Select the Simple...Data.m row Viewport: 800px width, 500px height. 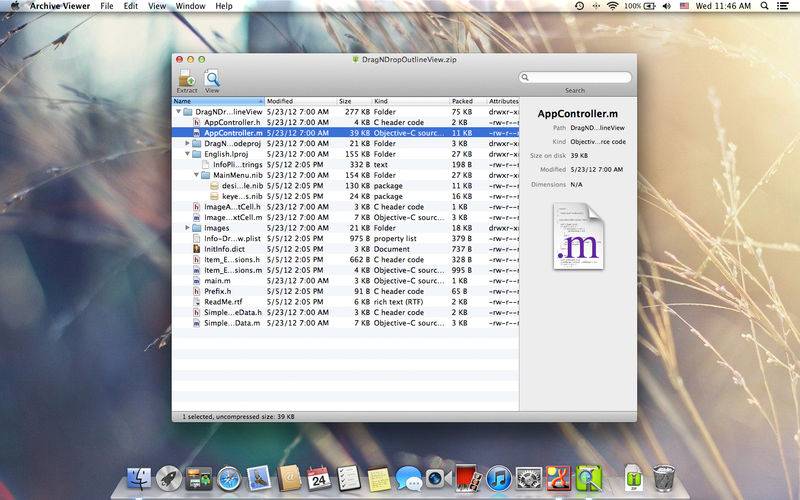(x=345, y=323)
